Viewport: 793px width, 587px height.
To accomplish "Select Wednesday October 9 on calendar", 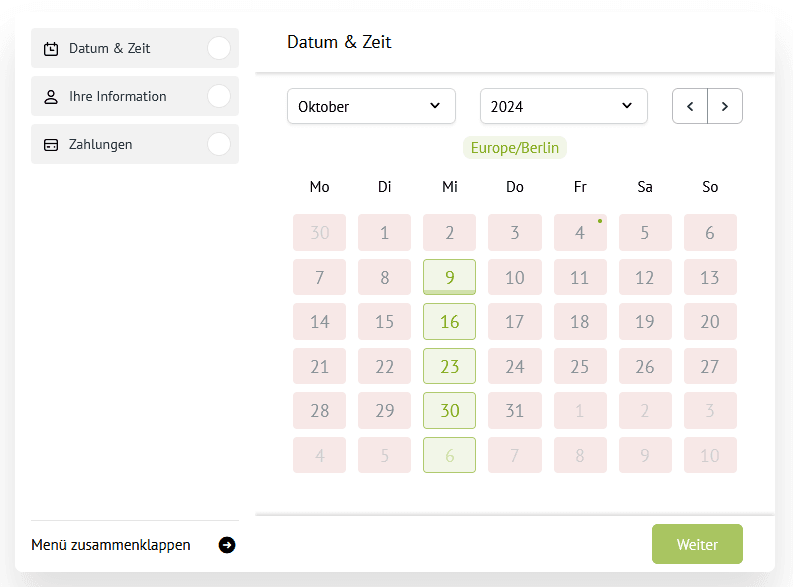I will [x=450, y=277].
